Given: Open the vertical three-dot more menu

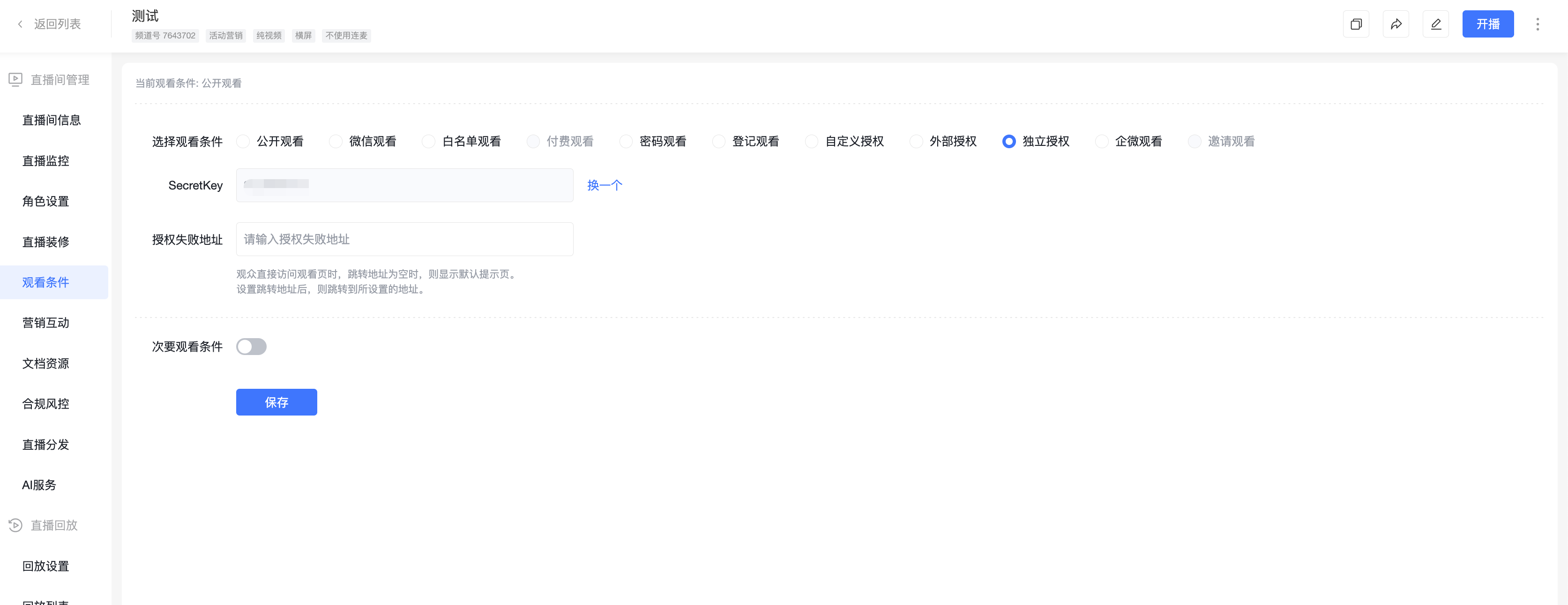Looking at the screenshot, I should 1537,24.
